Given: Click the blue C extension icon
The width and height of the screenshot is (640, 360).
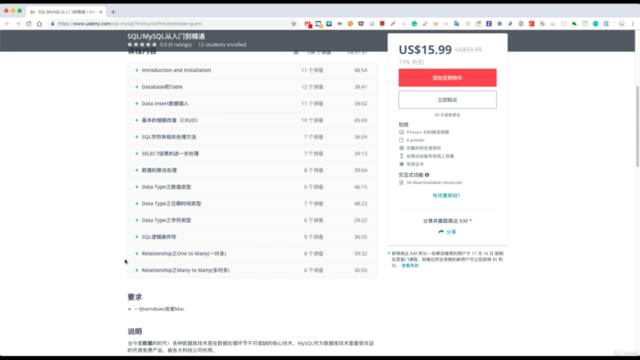Looking at the screenshot, I should 606,24.
